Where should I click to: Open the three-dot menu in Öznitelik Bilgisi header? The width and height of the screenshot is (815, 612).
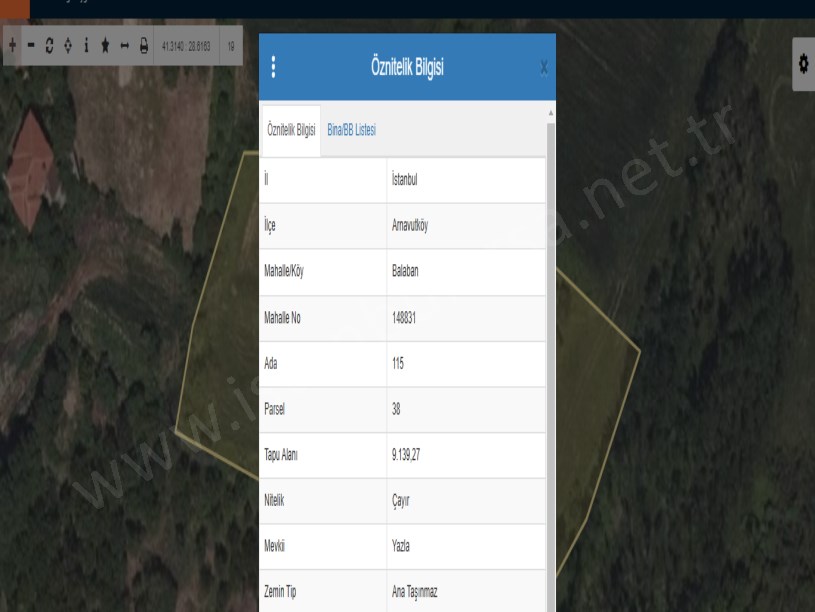point(274,67)
